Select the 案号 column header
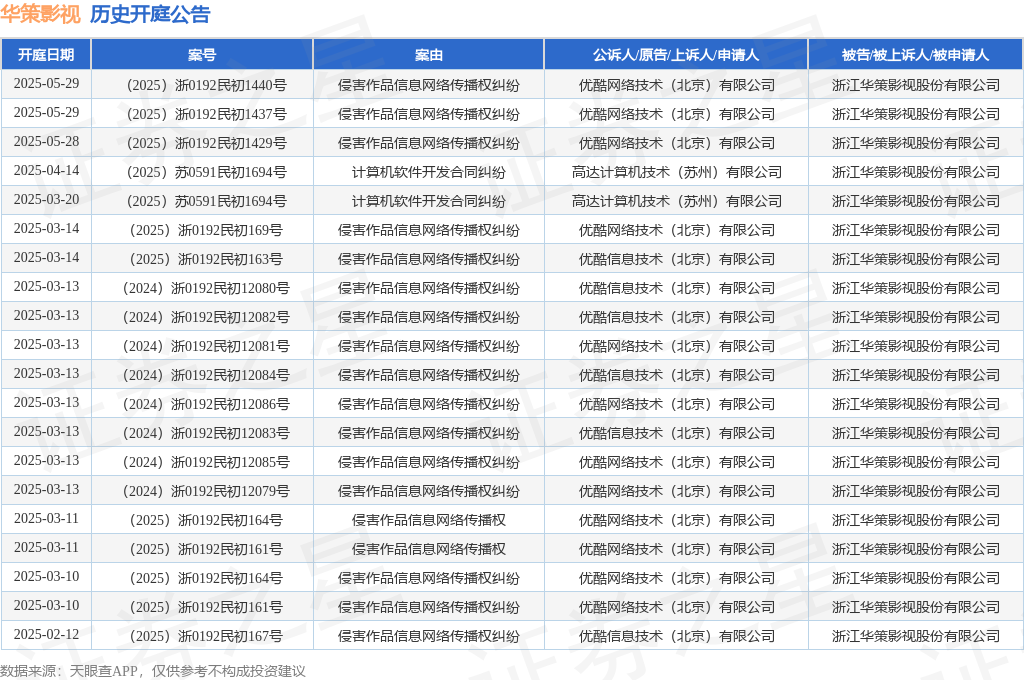 (x=202, y=55)
